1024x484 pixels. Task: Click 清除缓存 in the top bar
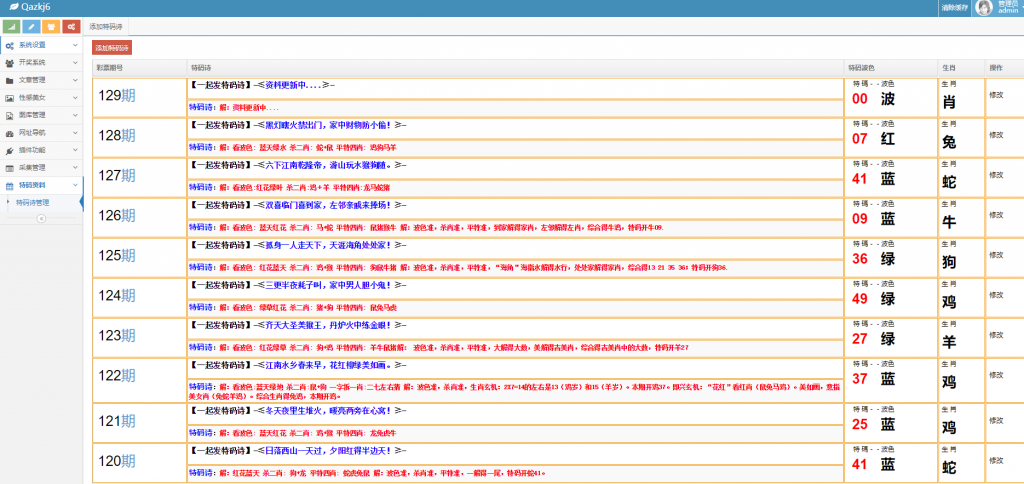click(954, 8)
